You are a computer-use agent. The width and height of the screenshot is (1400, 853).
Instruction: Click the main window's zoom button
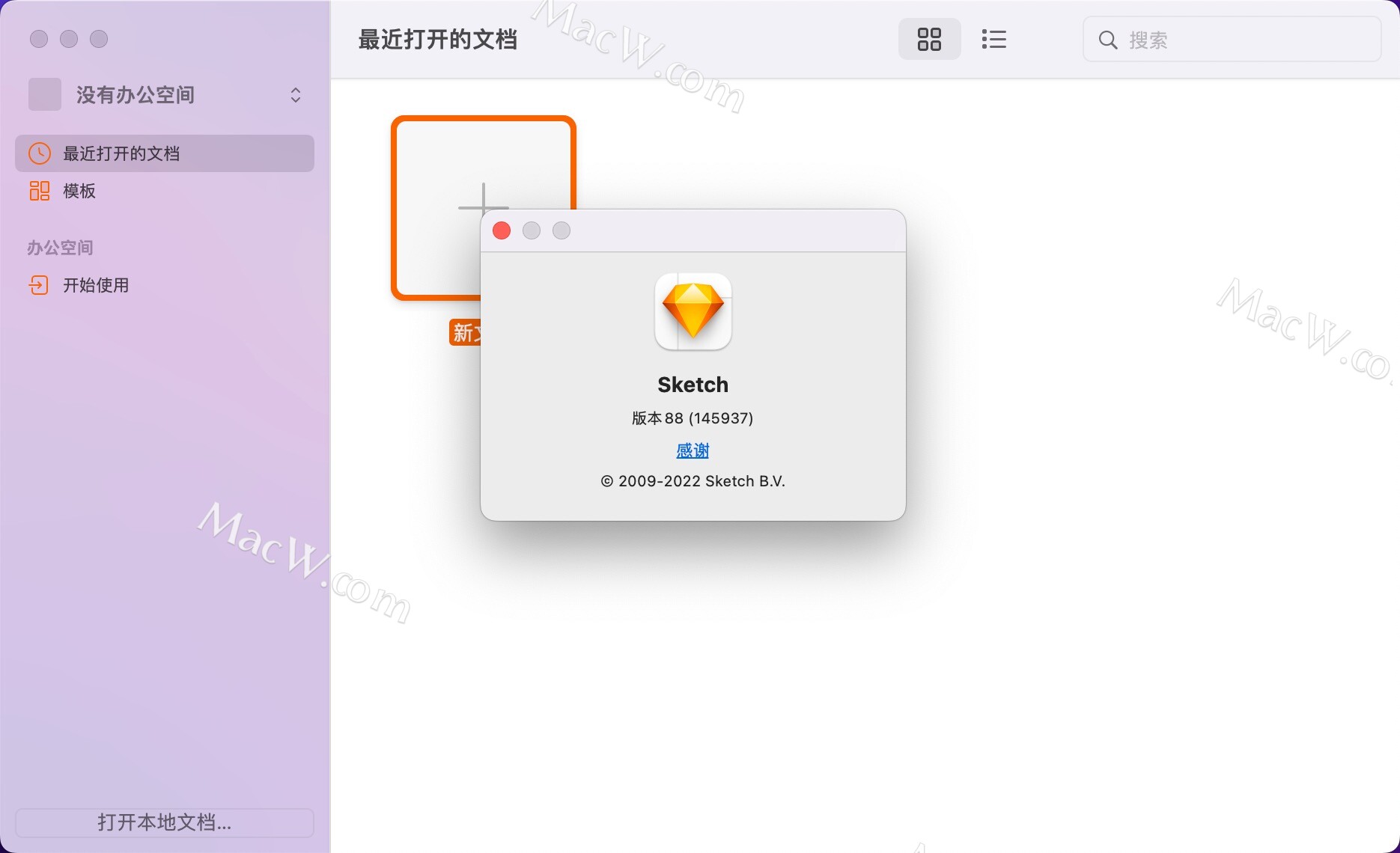(99, 39)
